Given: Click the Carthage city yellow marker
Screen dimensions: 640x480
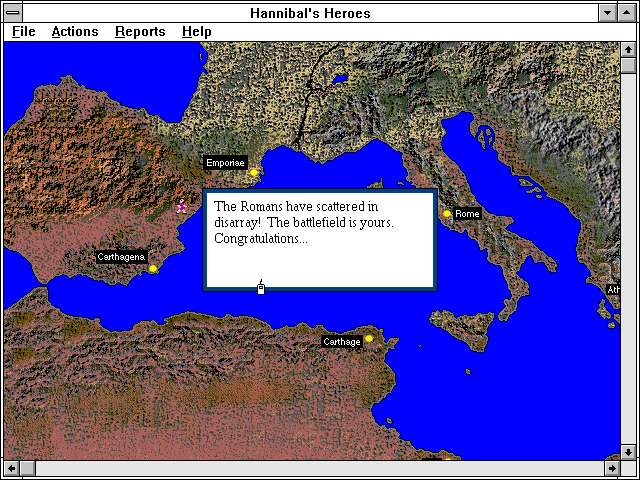Looking at the screenshot, I should click(369, 339).
